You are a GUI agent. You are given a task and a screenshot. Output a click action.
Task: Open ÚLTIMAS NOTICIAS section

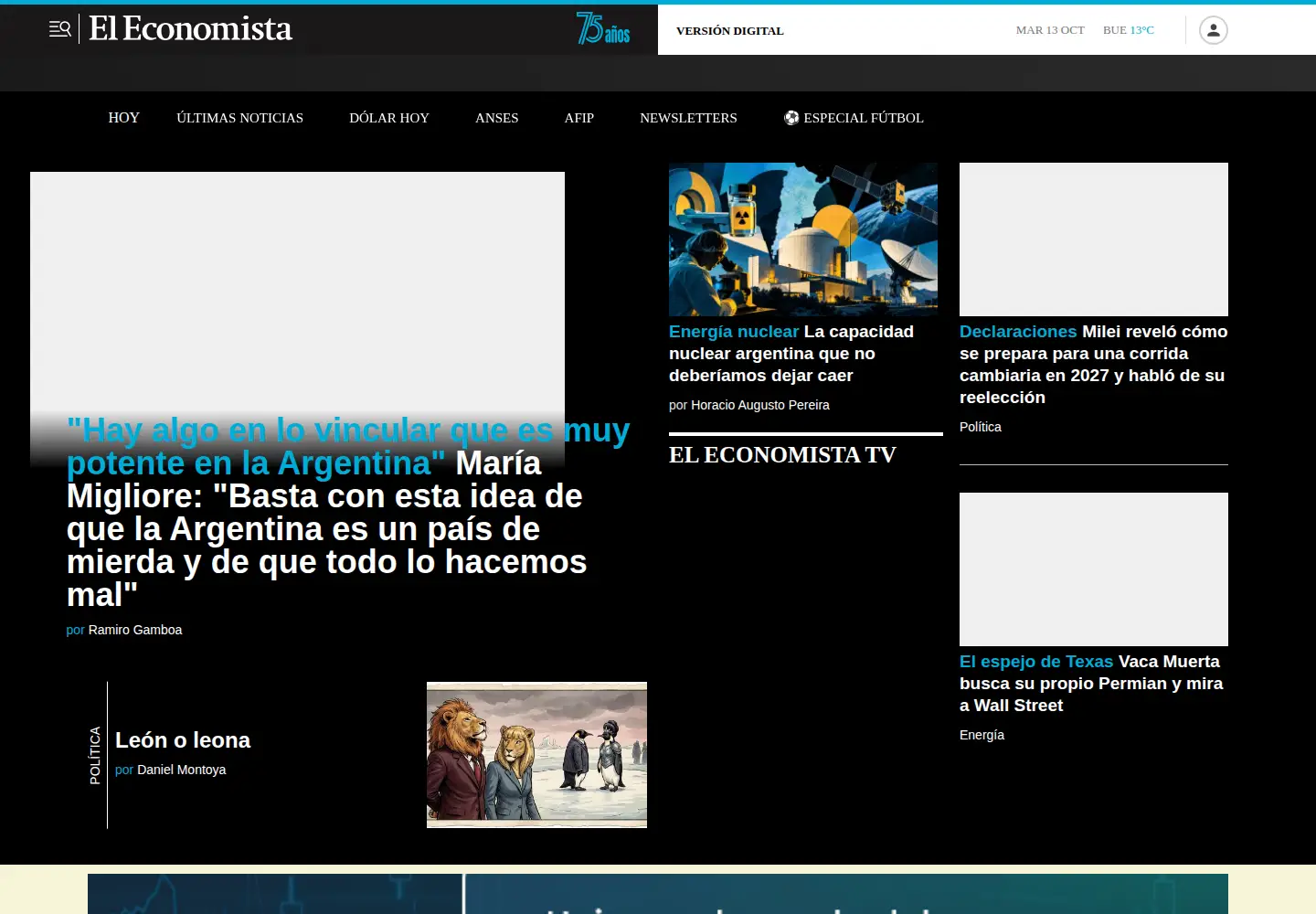(x=240, y=118)
